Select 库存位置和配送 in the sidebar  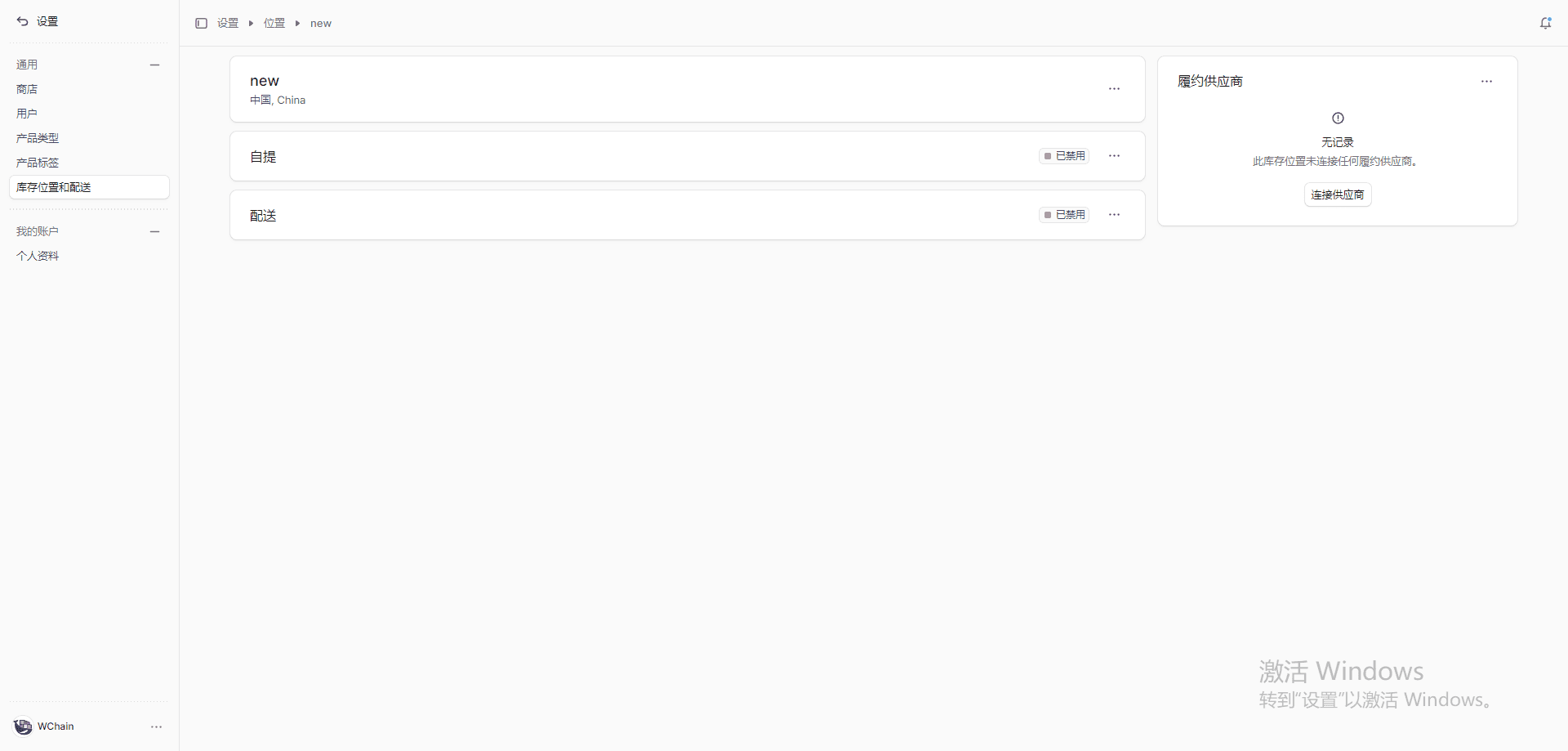click(54, 187)
